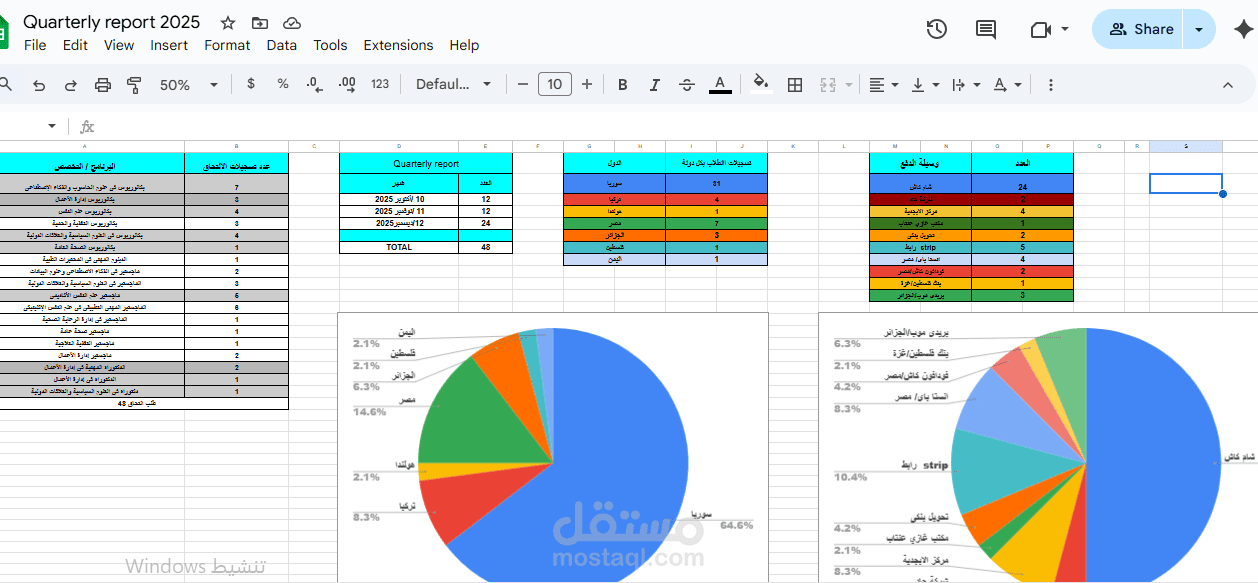Viewport: 1258px width, 583px height.
Task: Open the vertical align dropdown
Action: (x=925, y=85)
